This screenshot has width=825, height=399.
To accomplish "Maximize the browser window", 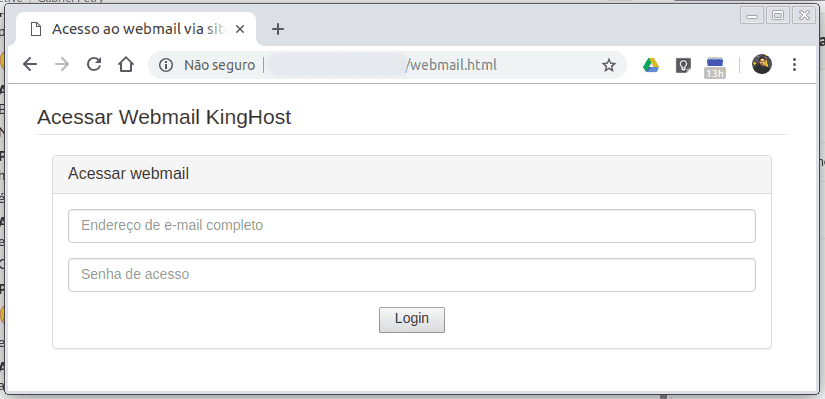I will (x=778, y=15).
